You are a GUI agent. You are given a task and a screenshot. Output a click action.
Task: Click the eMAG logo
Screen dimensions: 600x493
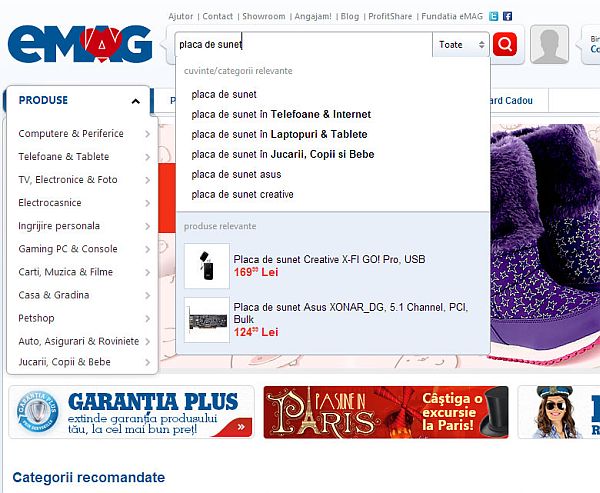tap(80, 44)
